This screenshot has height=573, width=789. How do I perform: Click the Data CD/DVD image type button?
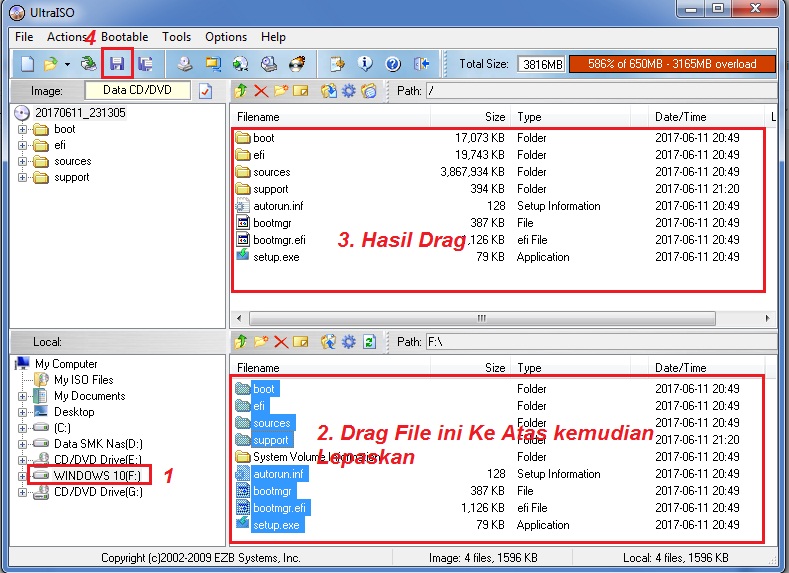click(x=137, y=91)
